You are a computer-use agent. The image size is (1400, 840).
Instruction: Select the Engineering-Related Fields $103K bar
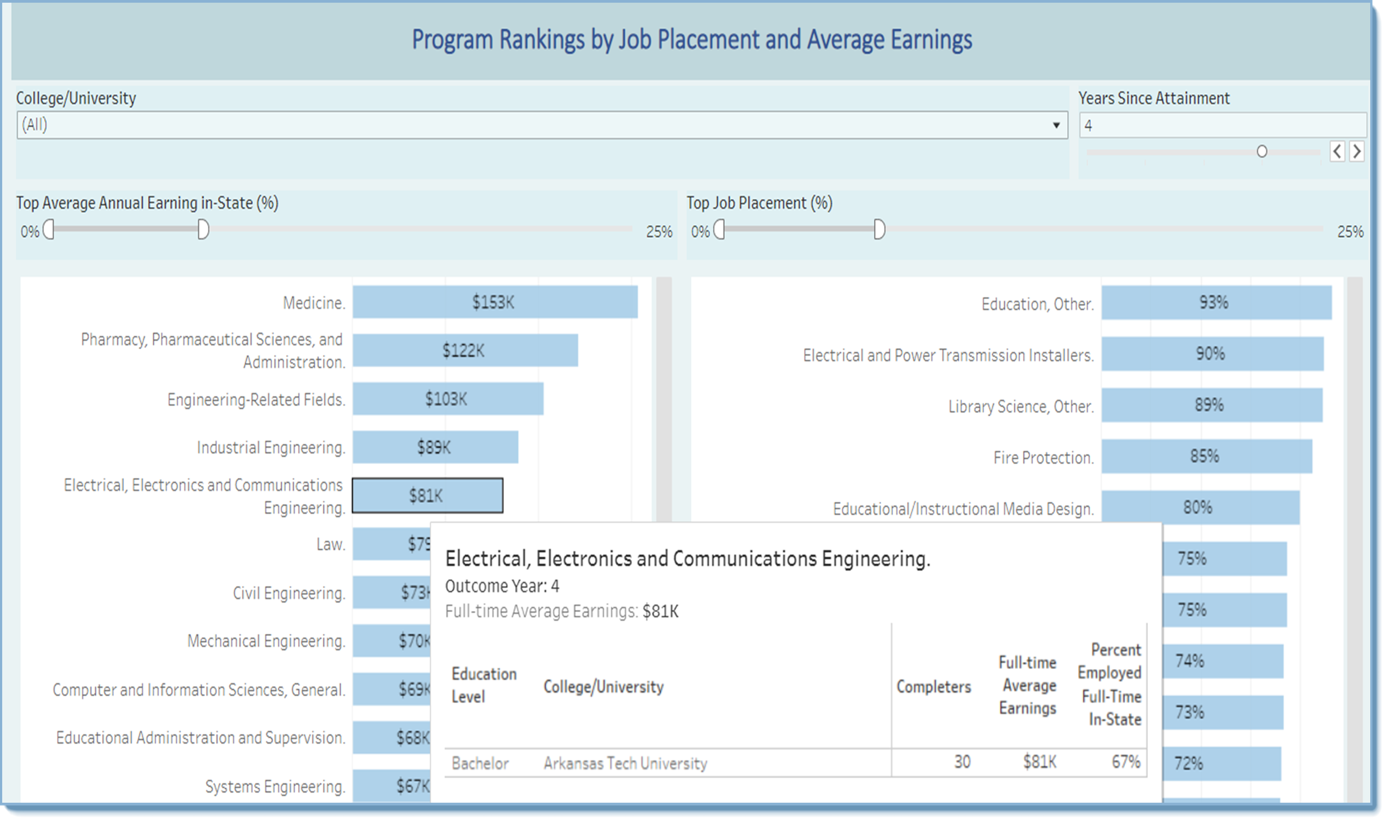click(x=448, y=399)
